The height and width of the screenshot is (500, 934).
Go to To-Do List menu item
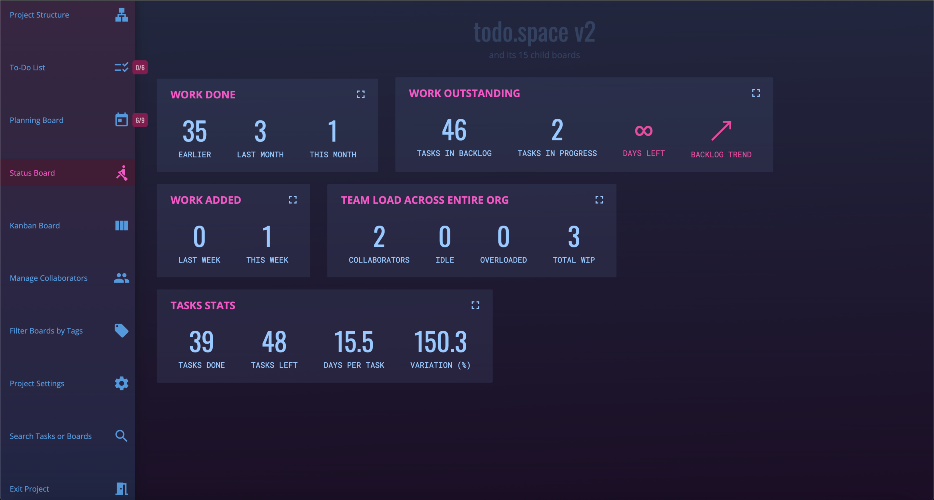[x=27, y=67]
